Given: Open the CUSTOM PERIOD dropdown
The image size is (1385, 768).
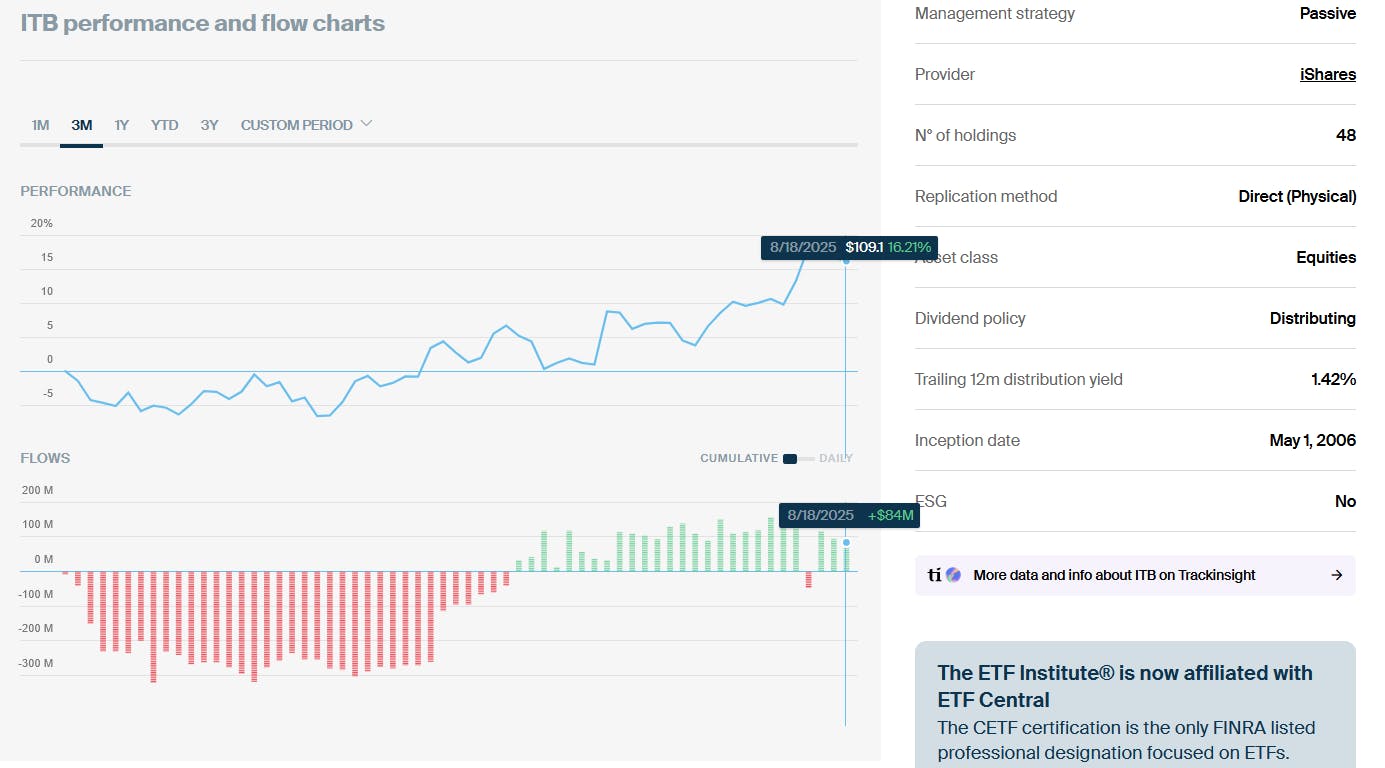Looking at the screenshot, I should tap(297, 125).
